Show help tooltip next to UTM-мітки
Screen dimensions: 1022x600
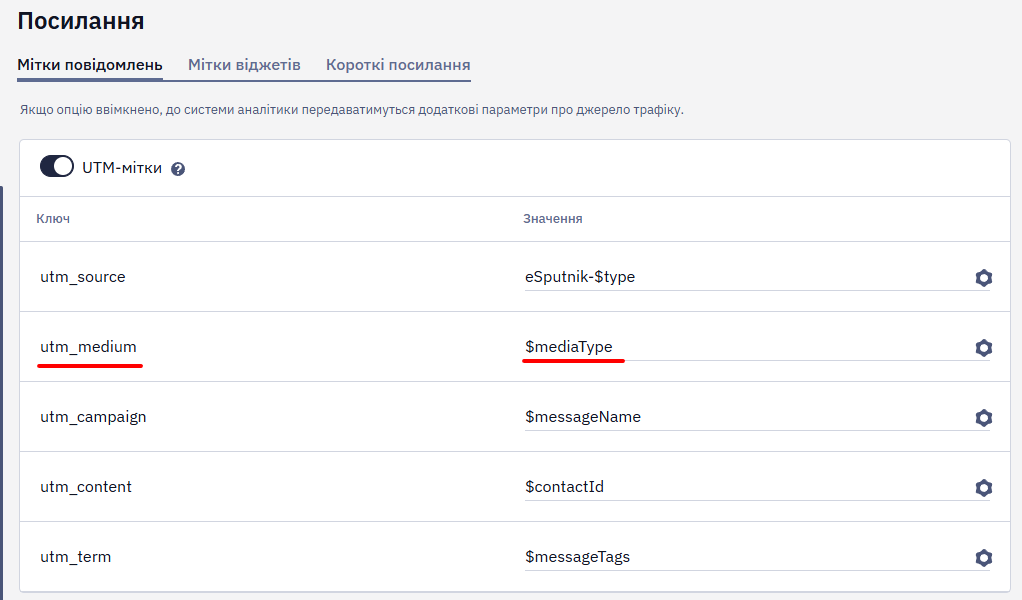point(178,169)
